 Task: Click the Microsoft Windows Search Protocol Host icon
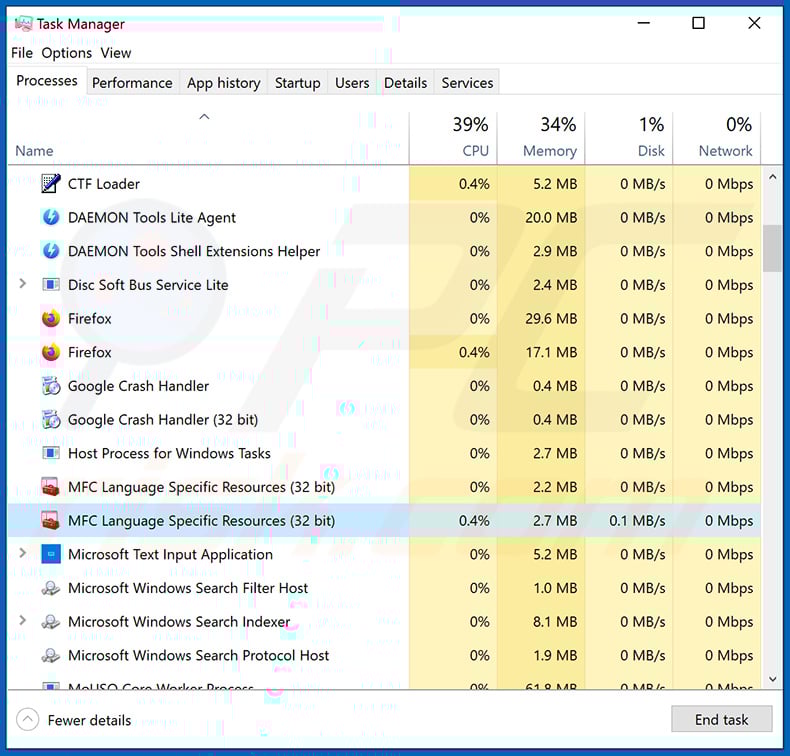(51, 655)
